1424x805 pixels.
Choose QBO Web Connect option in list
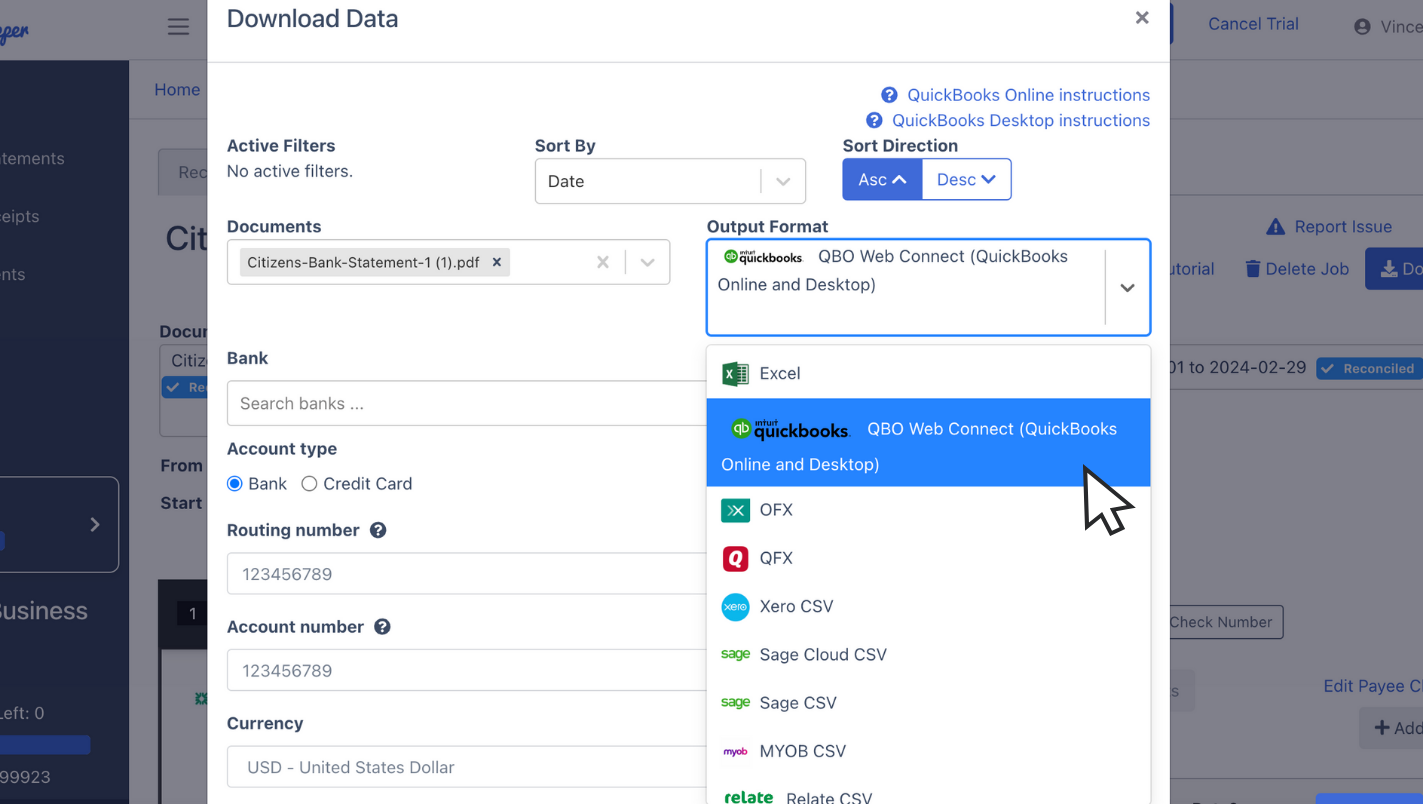(928, 443)
